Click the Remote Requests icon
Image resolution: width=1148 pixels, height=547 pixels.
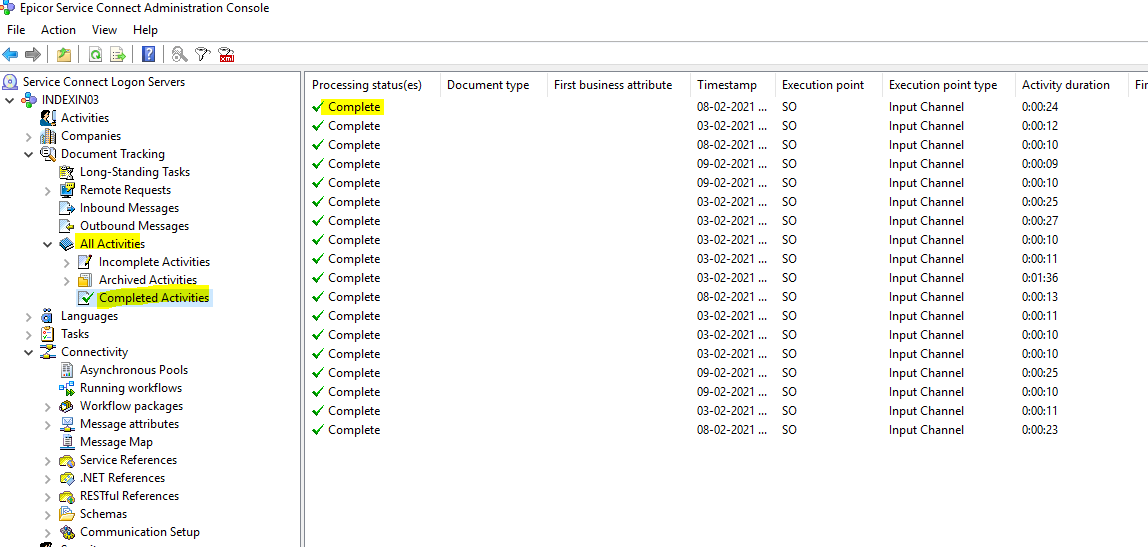pos(67,190)
